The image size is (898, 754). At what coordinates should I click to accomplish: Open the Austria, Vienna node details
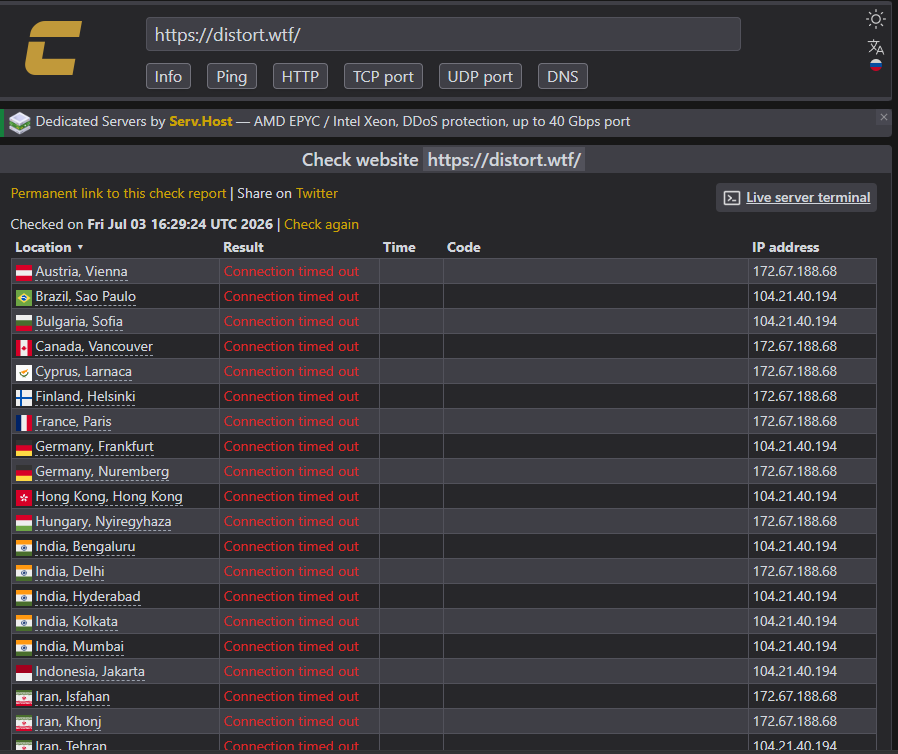tap(81, 271)
